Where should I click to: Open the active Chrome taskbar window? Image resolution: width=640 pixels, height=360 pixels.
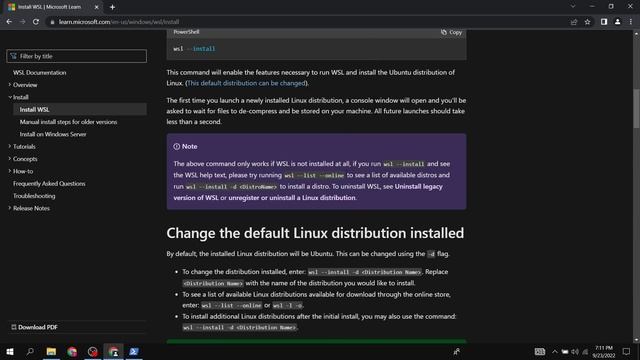click(x=113, y=351)
